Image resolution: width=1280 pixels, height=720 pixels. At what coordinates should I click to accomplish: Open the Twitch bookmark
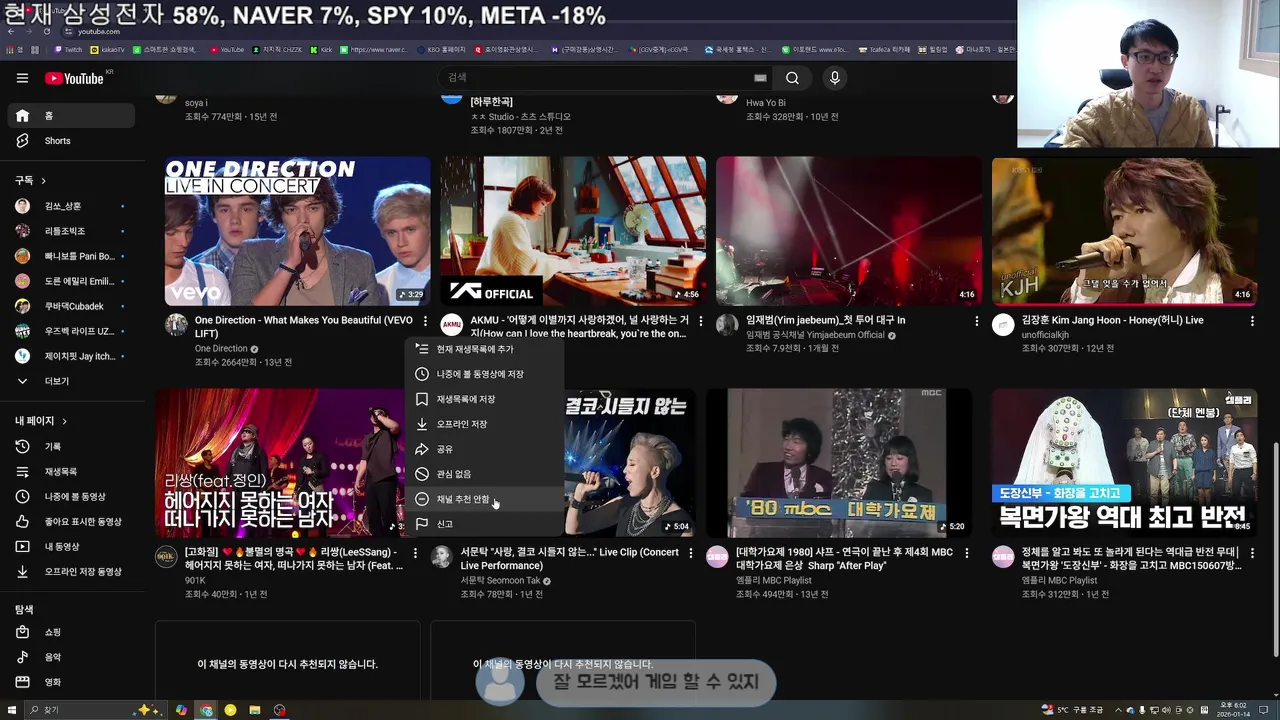pos(69,49)
